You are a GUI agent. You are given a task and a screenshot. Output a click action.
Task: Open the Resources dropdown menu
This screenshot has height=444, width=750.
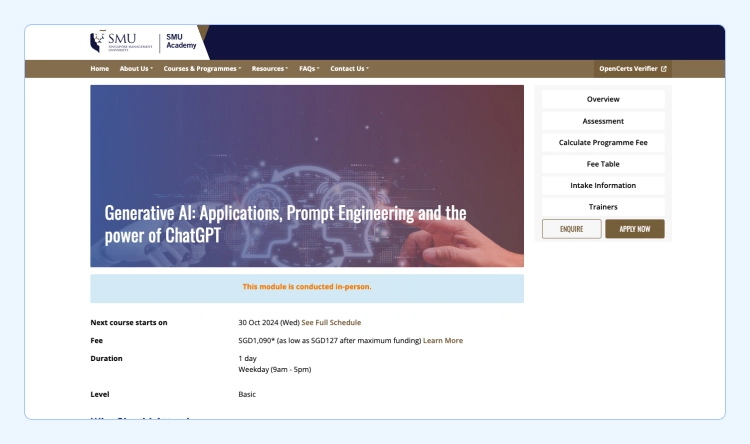[x=270, y=69]
